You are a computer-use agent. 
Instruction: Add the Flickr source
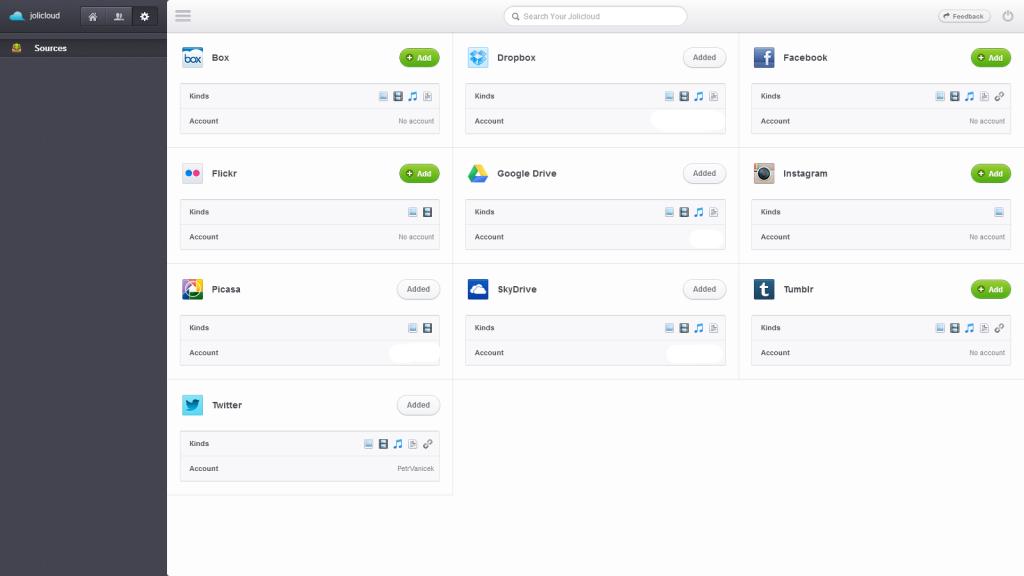[419, 173]
